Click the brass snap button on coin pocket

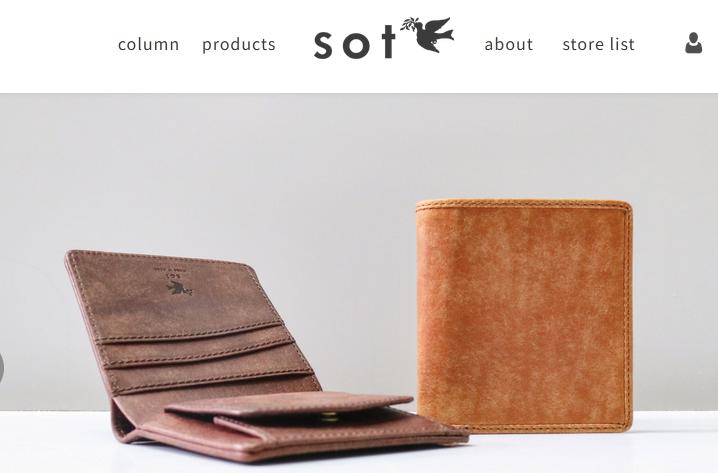pos(329,416)
